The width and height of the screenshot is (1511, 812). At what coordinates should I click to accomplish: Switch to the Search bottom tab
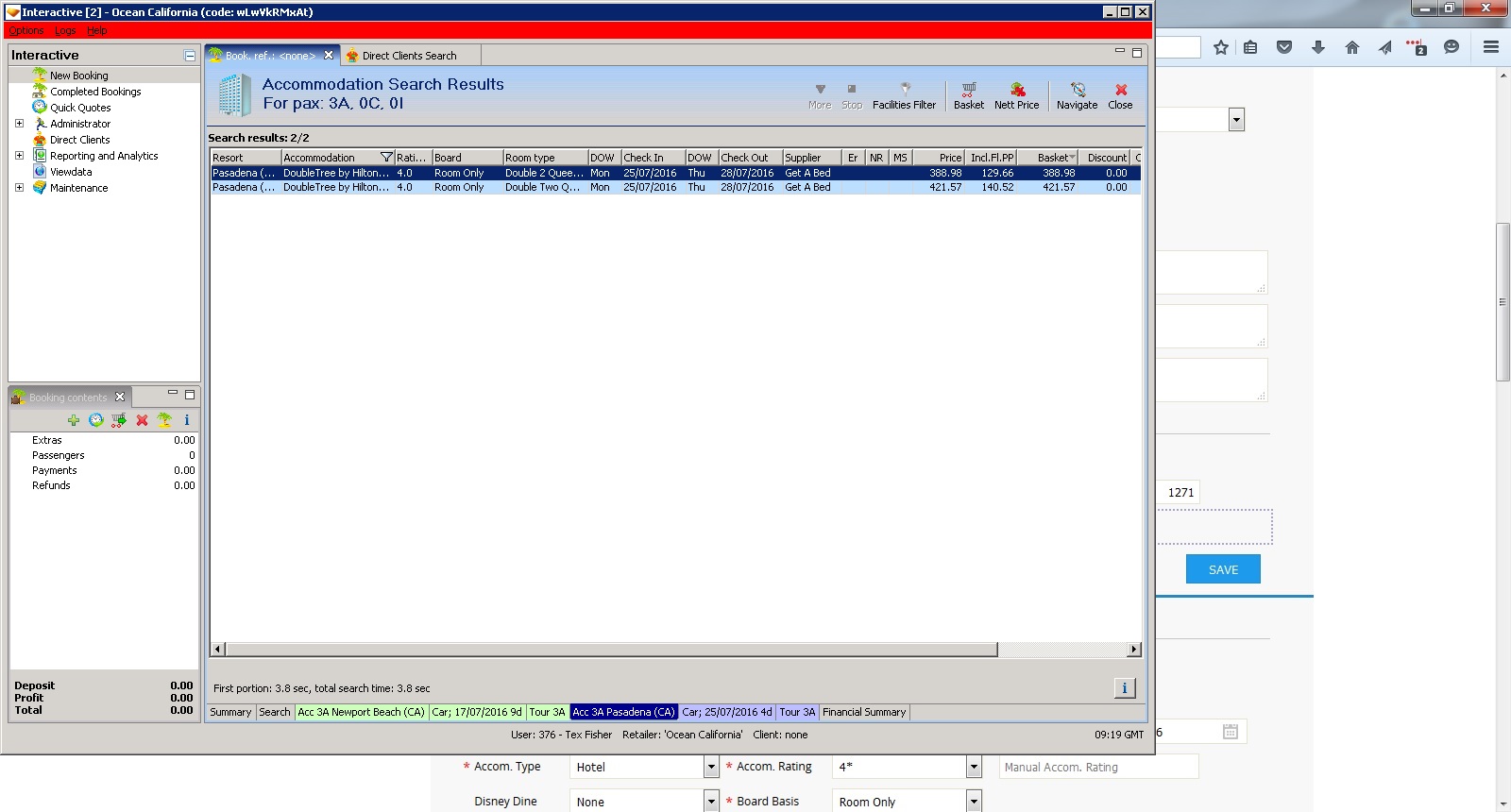pos(275,712)
